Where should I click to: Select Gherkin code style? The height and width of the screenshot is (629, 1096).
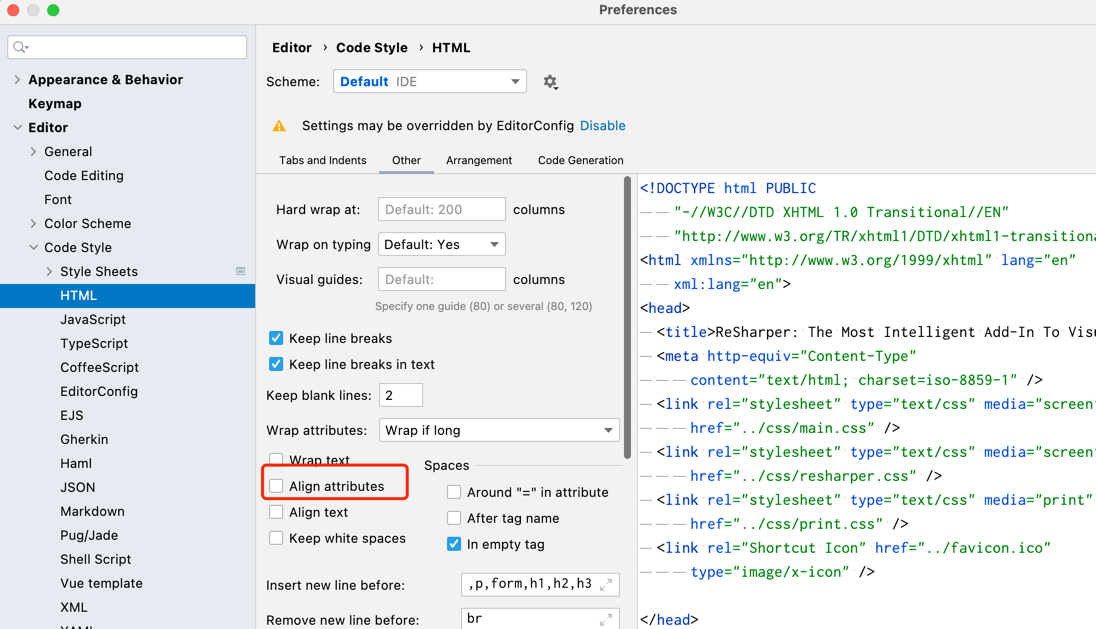(x=84, y=439)
